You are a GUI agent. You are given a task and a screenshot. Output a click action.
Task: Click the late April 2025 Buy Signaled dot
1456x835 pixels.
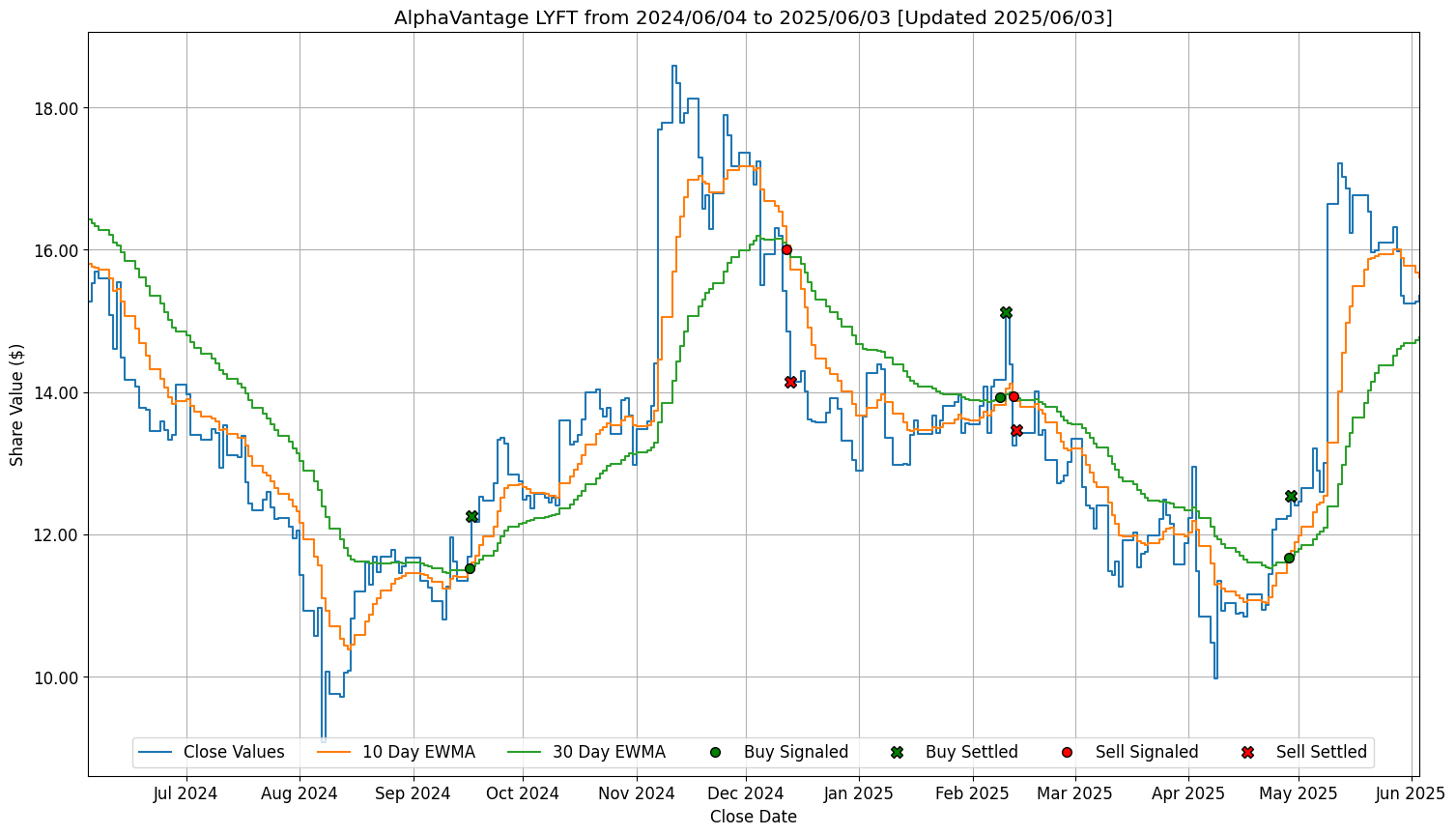pos(1289,558)
